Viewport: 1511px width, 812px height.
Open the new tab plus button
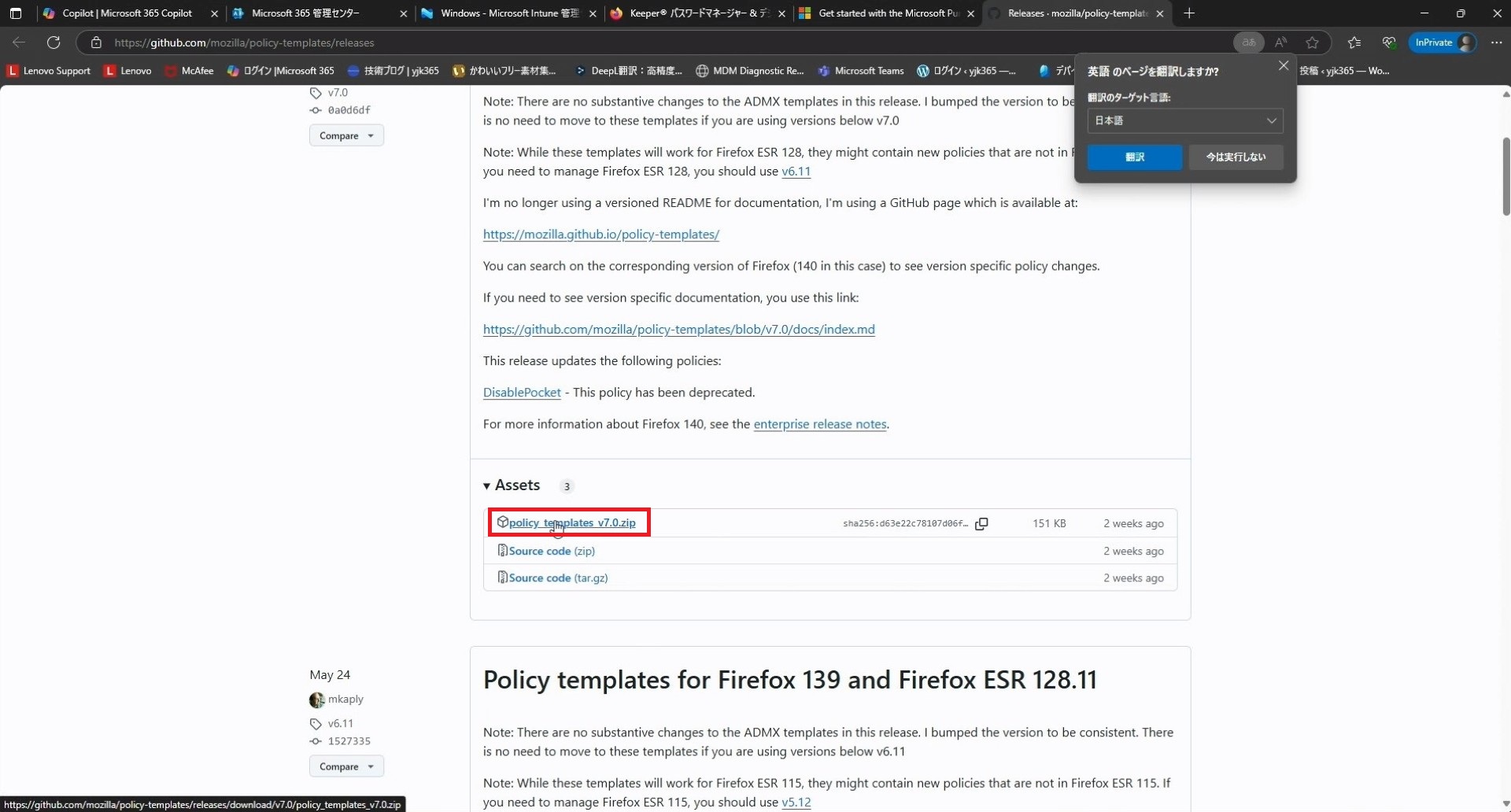point(1189,13)
